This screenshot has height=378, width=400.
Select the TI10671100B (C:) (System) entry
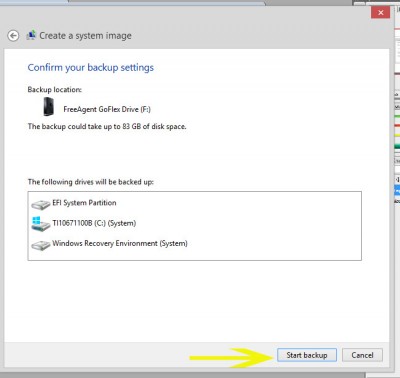(x=94, y=223)
